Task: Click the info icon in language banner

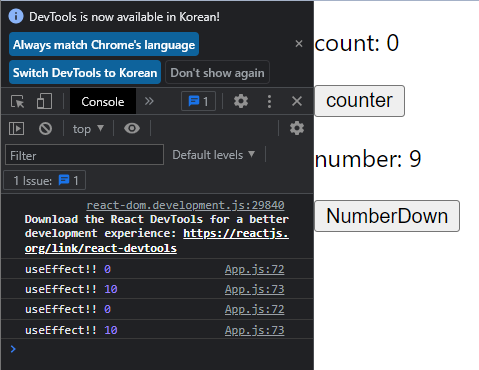Action: 16,16
